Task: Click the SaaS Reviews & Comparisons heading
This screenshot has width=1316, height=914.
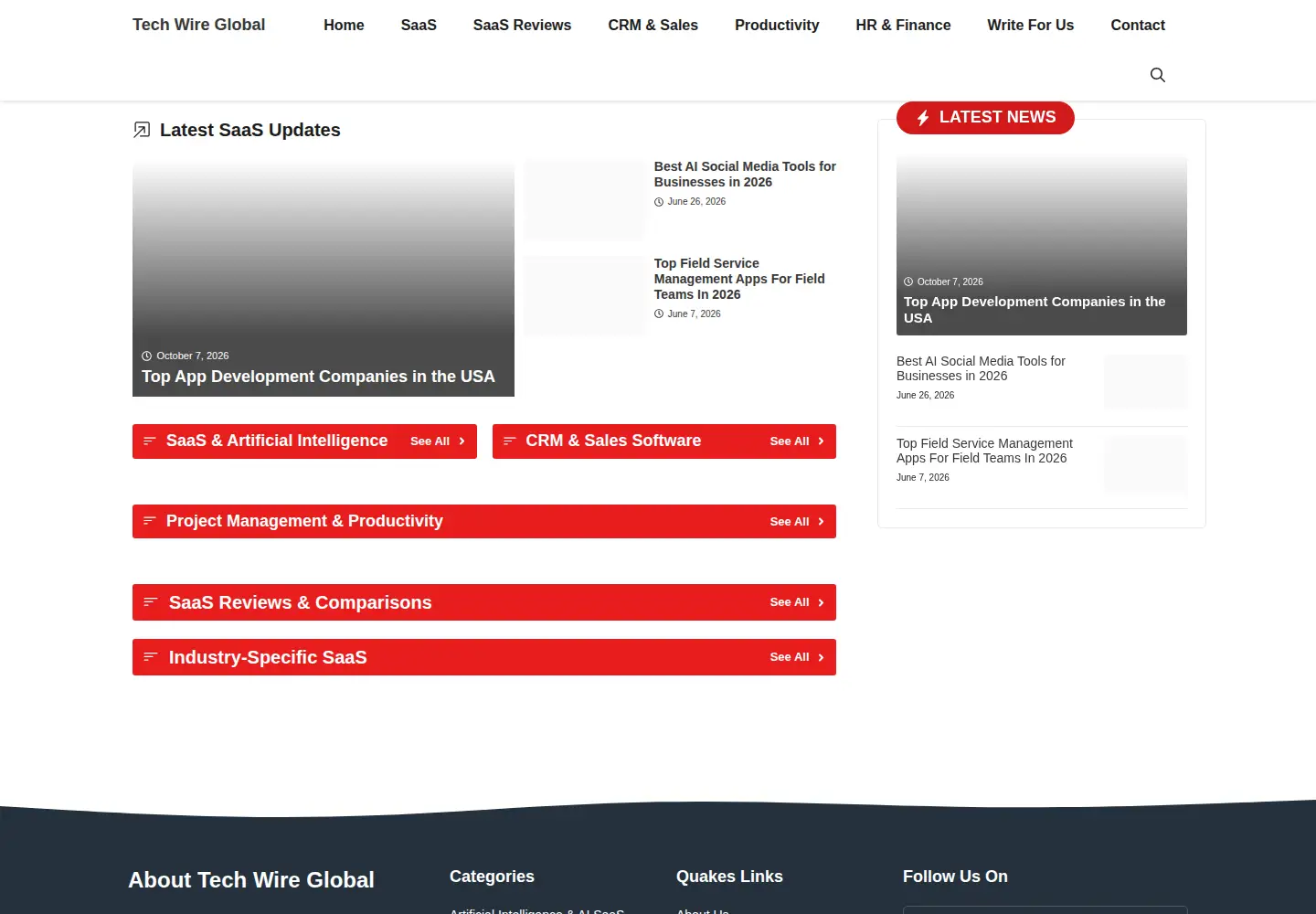Action: pos(300,602)
